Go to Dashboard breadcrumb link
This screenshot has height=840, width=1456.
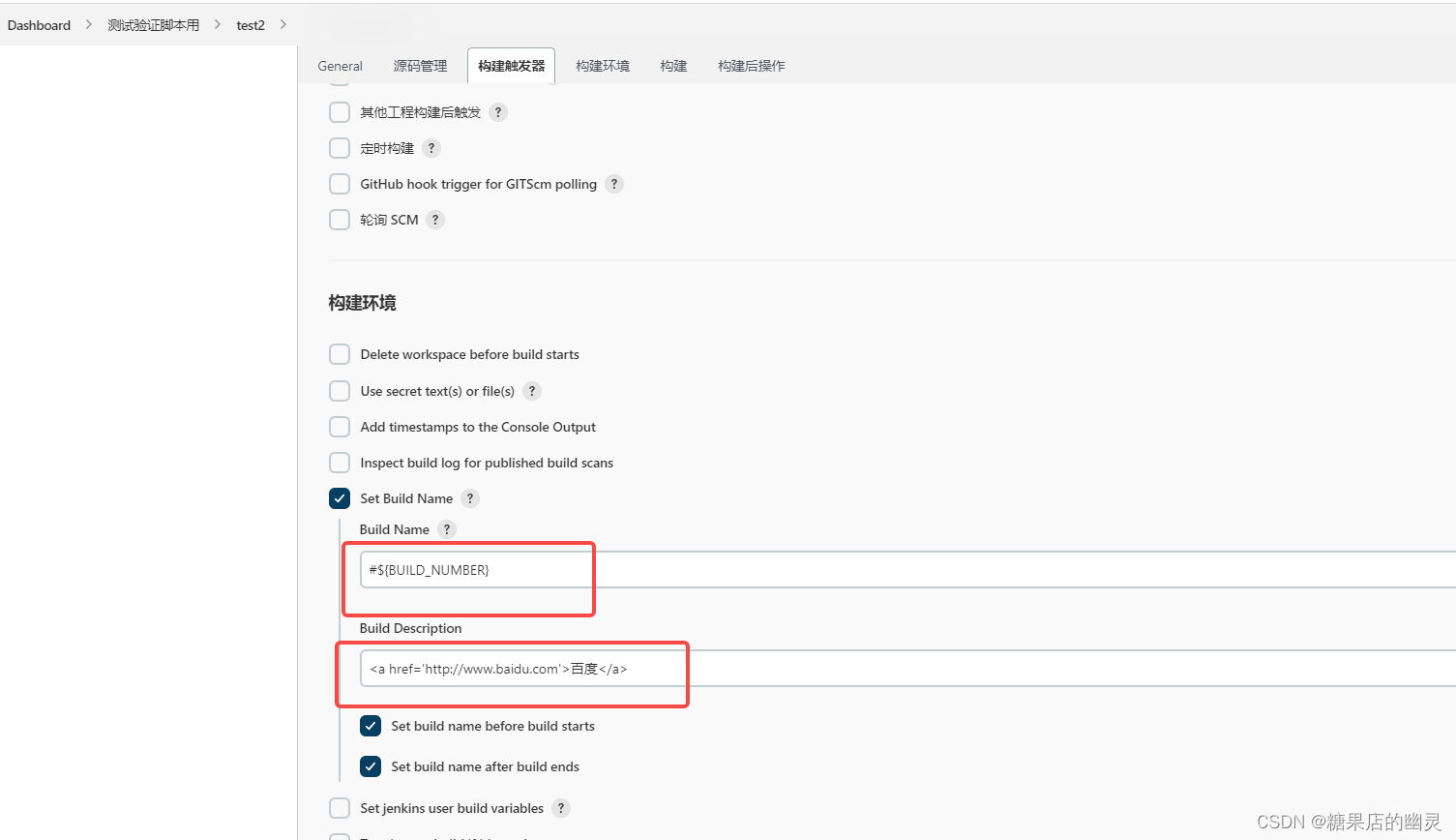click(39, 25)
